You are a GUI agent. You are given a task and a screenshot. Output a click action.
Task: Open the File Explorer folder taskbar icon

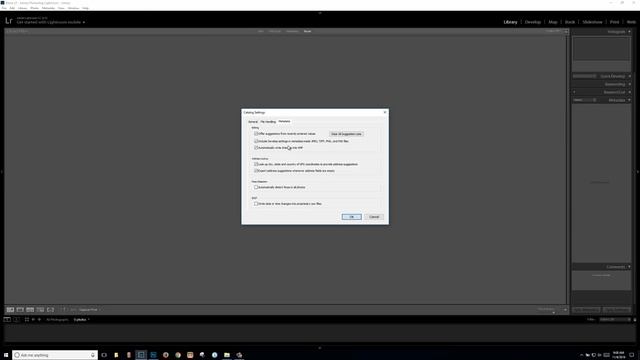(x=227, y=355)
